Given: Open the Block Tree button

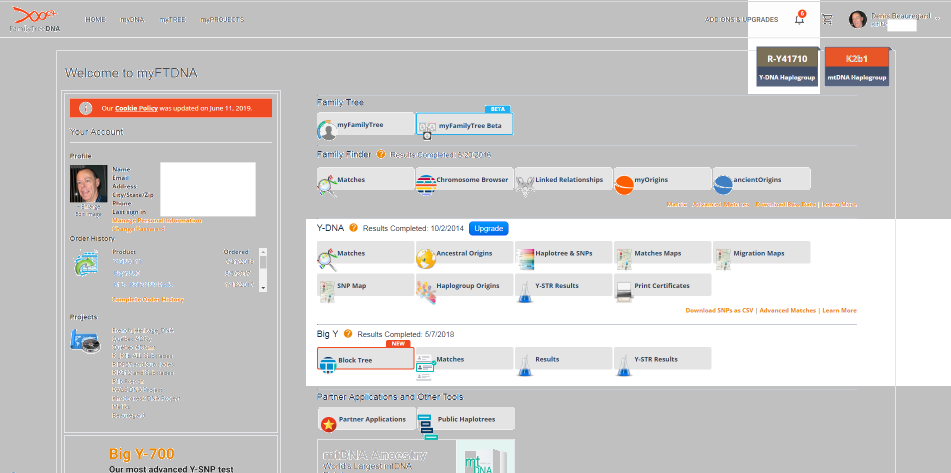Looking at the screenshot, I should point(366,358).
